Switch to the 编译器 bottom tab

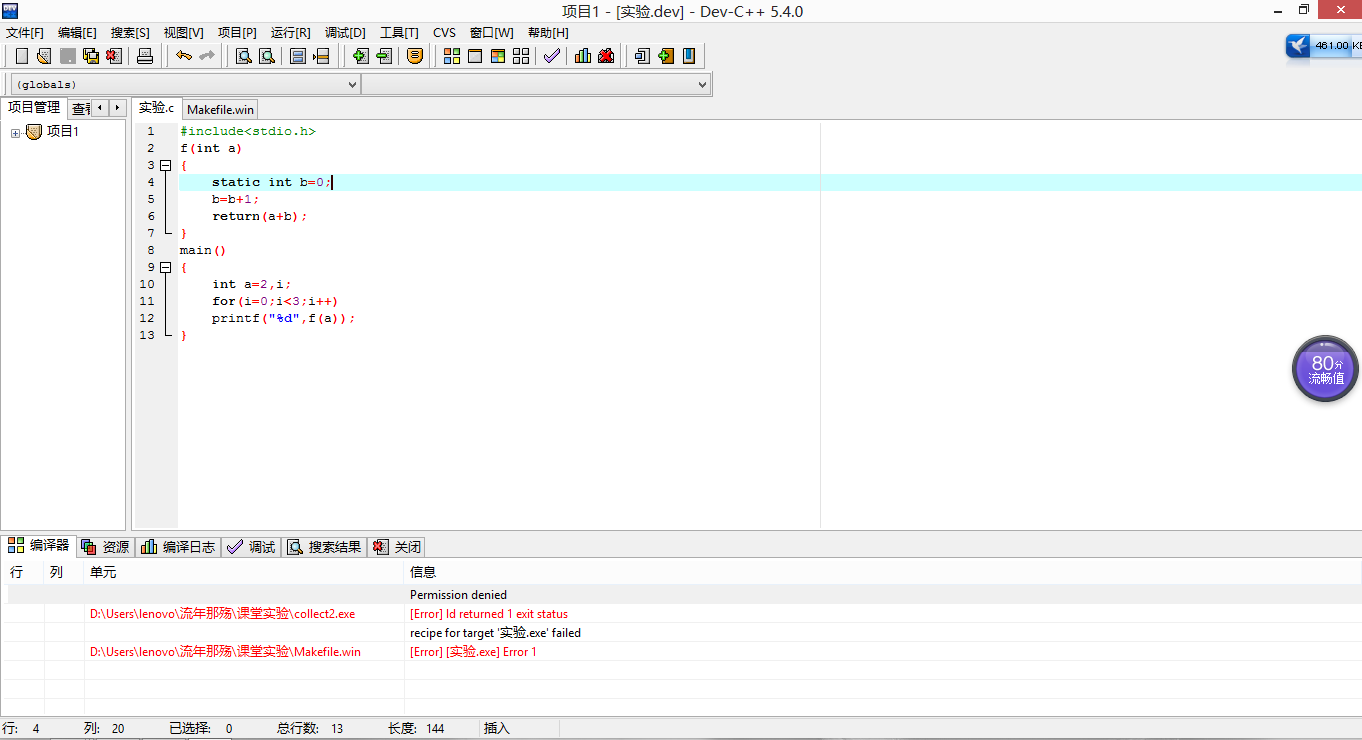click(x=39, y=546)
